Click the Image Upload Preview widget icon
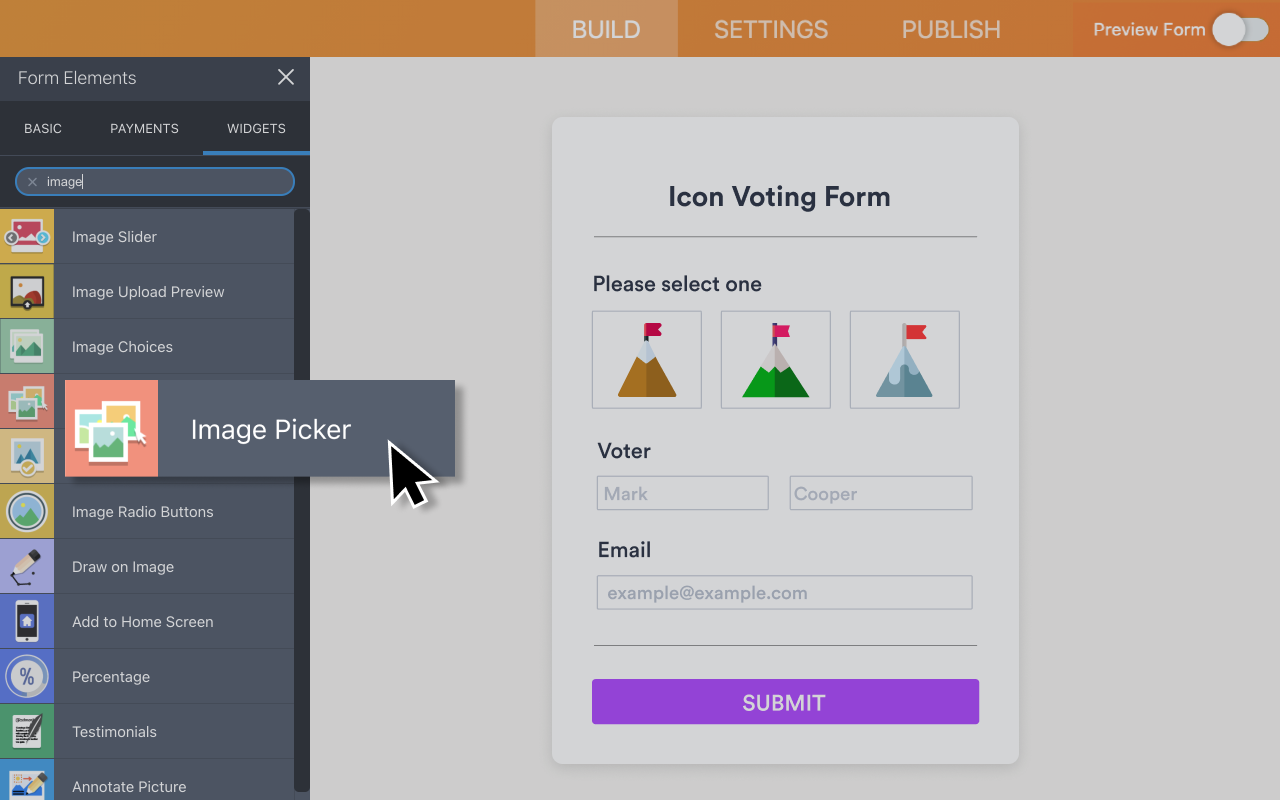This screenshot has width=1280, height=800. [x=27, y=291]
